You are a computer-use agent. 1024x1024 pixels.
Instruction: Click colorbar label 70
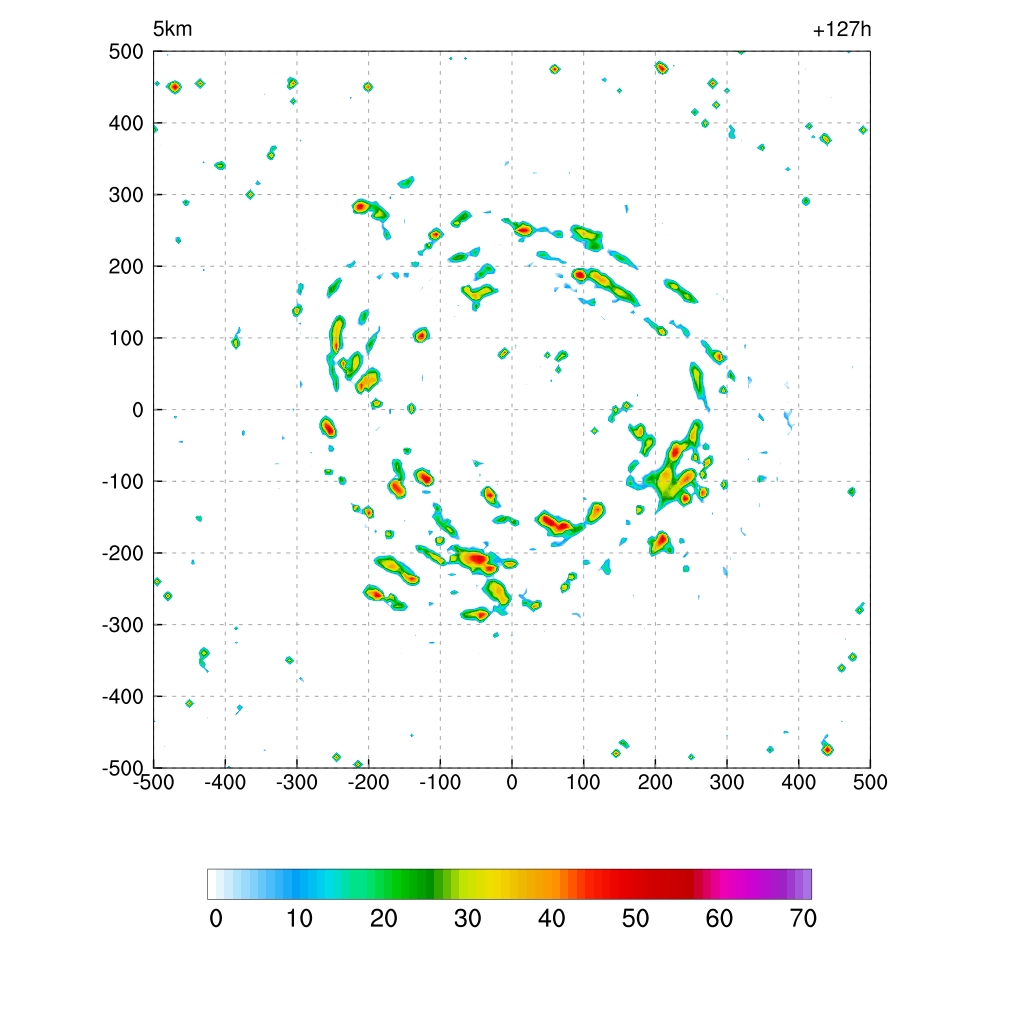[x=803, y=919]
